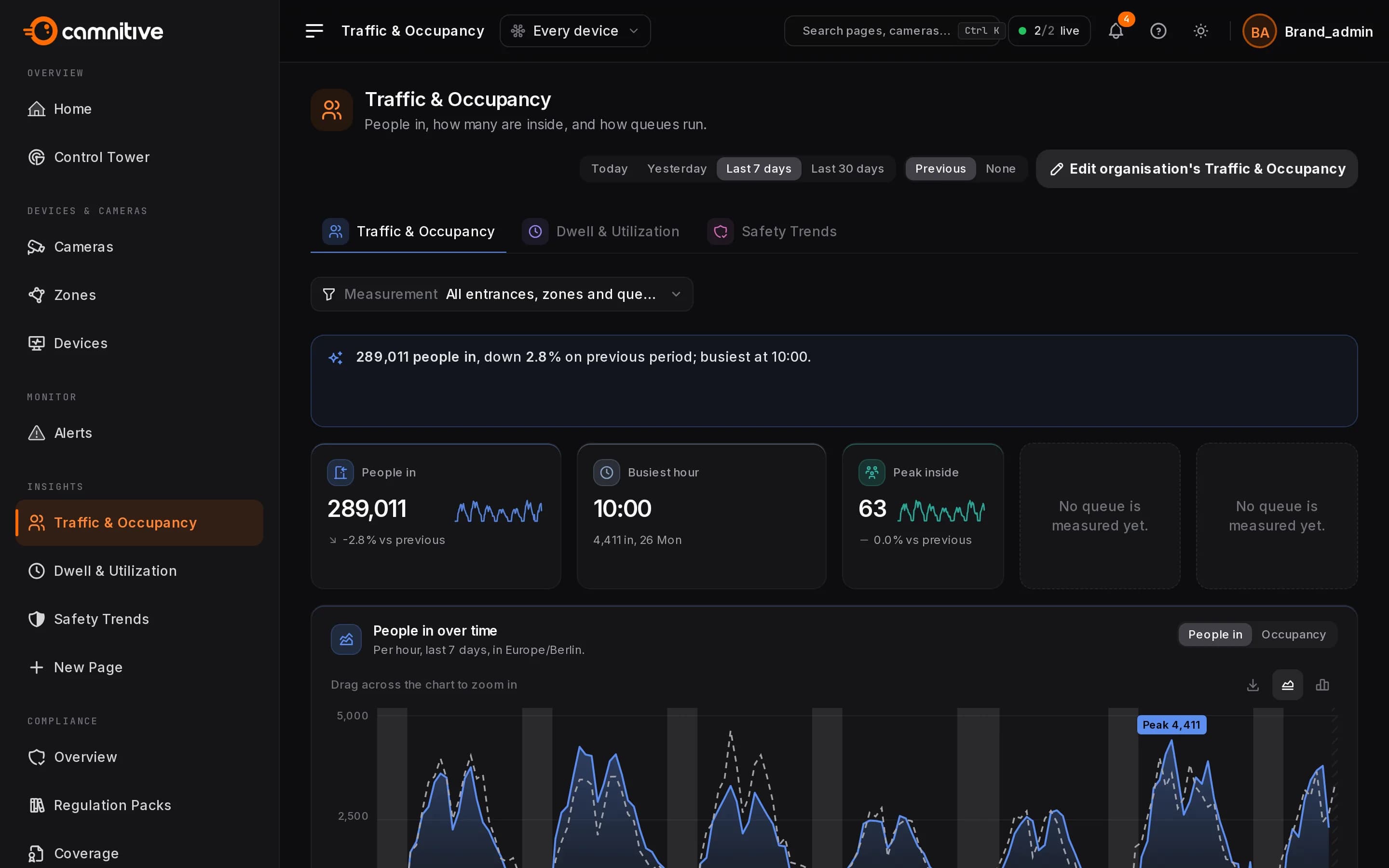This screenshot has width=1389, height=868.
Task: Open Alerts in sidebar
Action: coord(139,433)
